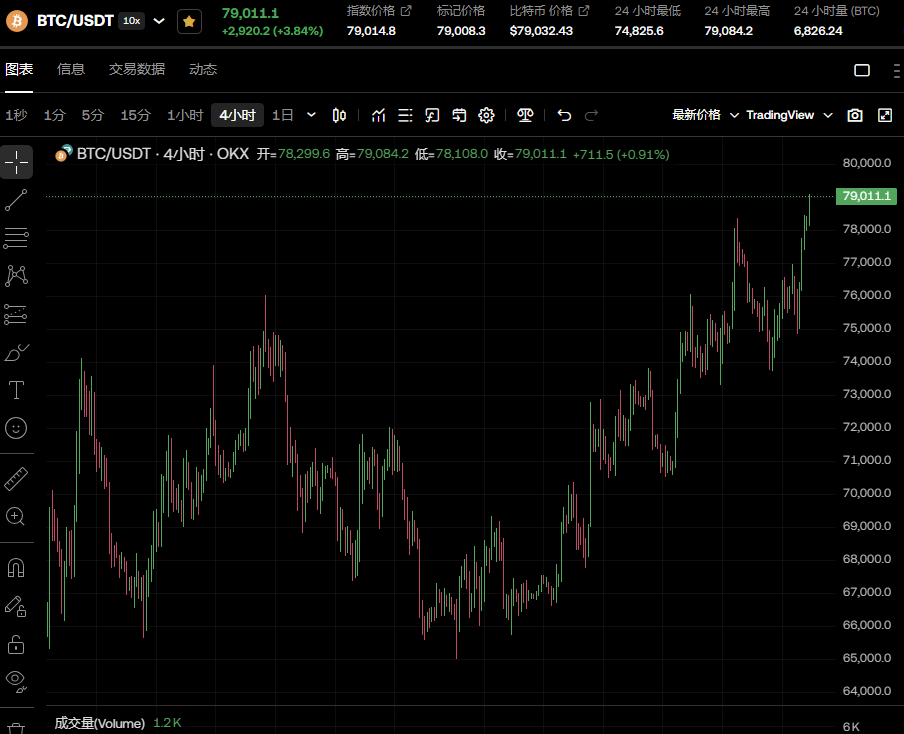Expand chart to fullscreen
904x734 pixels.
click(x=885, y=115)
